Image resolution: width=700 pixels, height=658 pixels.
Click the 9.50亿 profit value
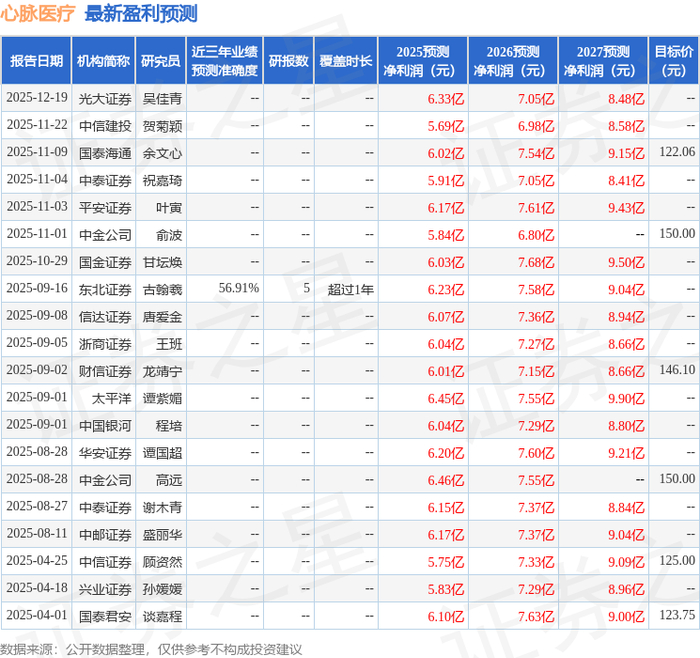[x=626, y=262]
